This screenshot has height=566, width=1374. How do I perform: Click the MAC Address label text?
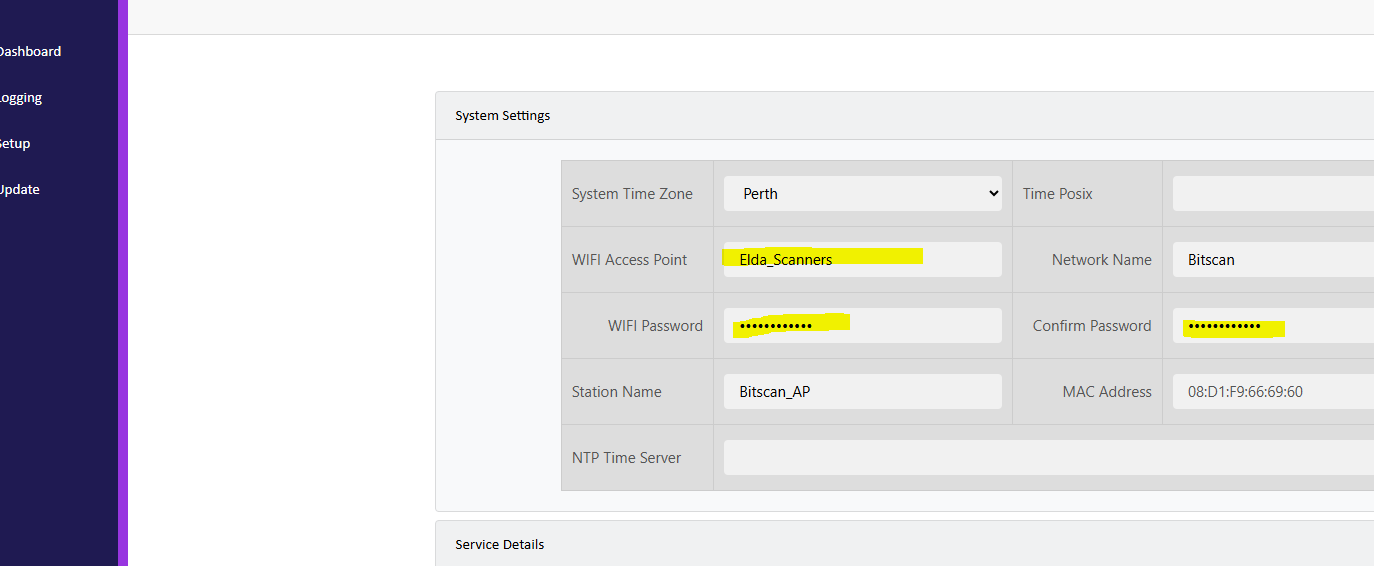[x=1107, y=391]
